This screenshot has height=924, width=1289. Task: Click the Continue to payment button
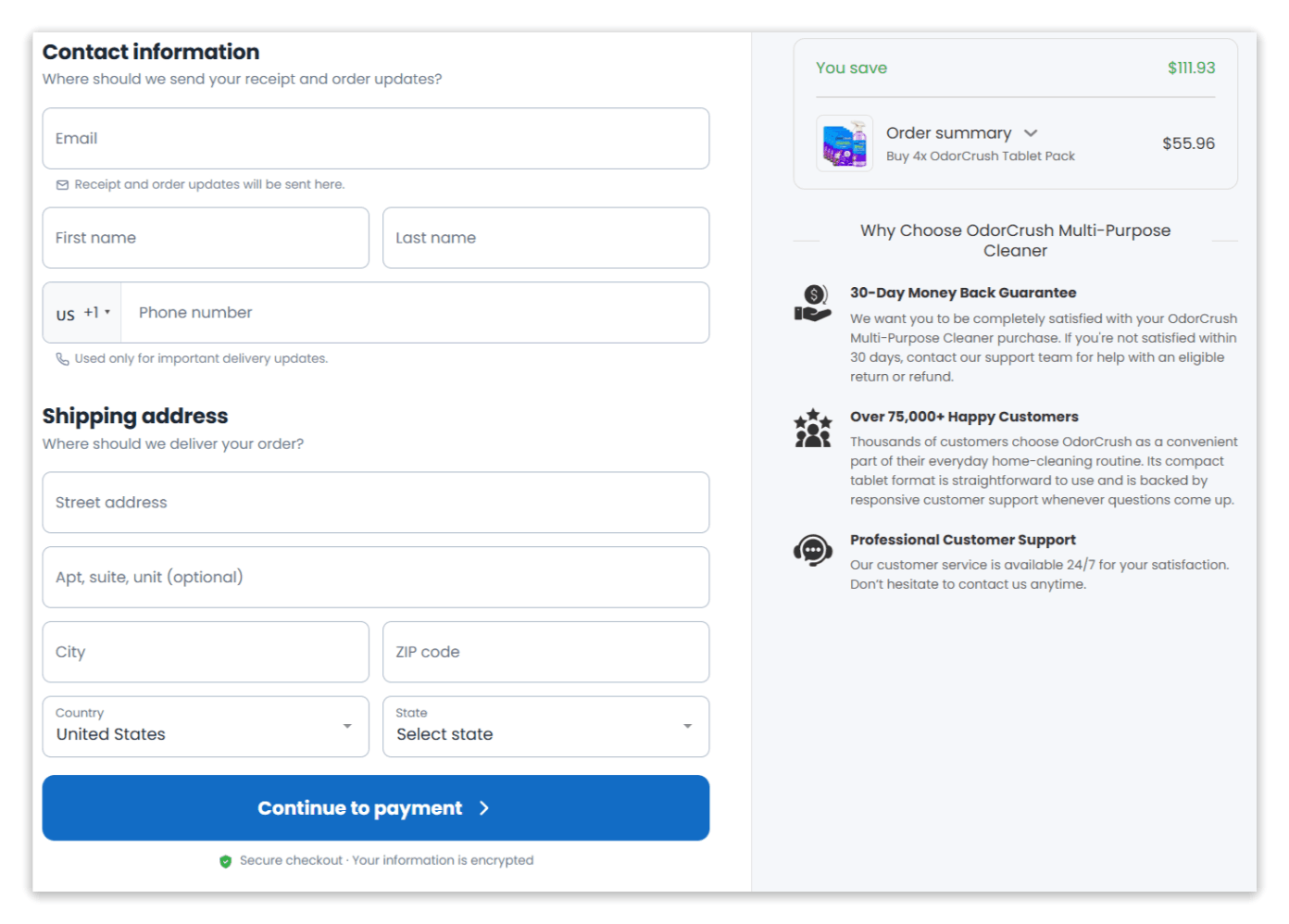point(376,808)
